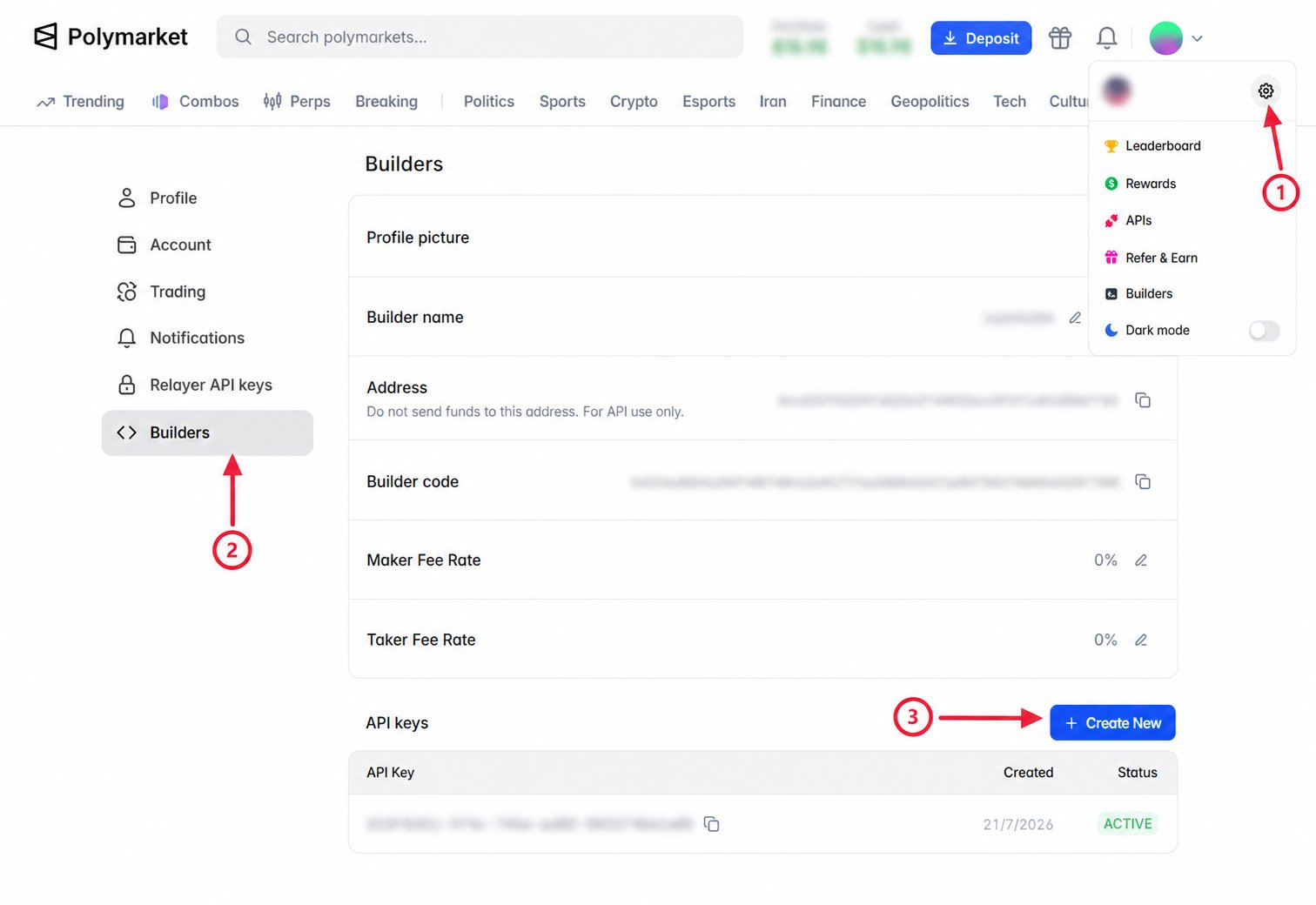Viewport: 1316px width, 905px height.
Task: Click the settings gear icon
Action: pos(1266,90)
